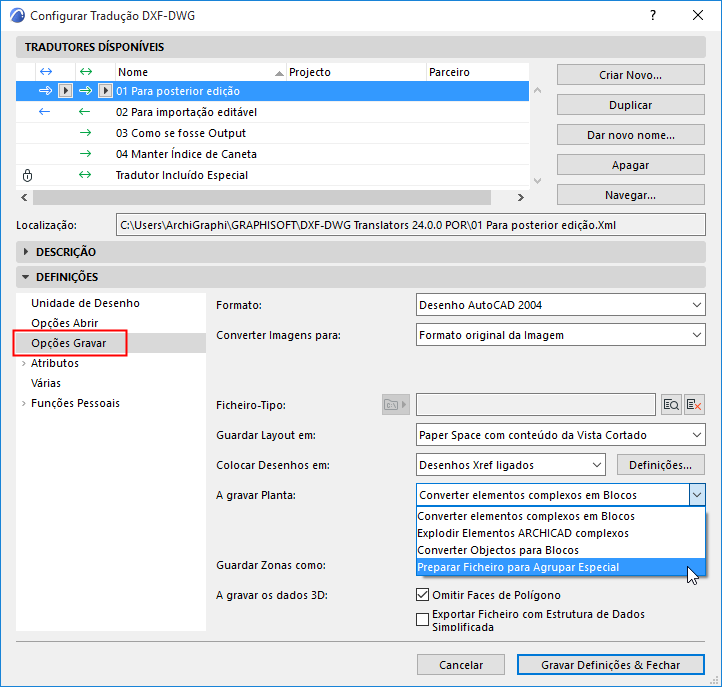Viewport: 722px width, 687px height.
Task: Open the Converter Imagens para dropdown
Action: (x=560, y=335)
